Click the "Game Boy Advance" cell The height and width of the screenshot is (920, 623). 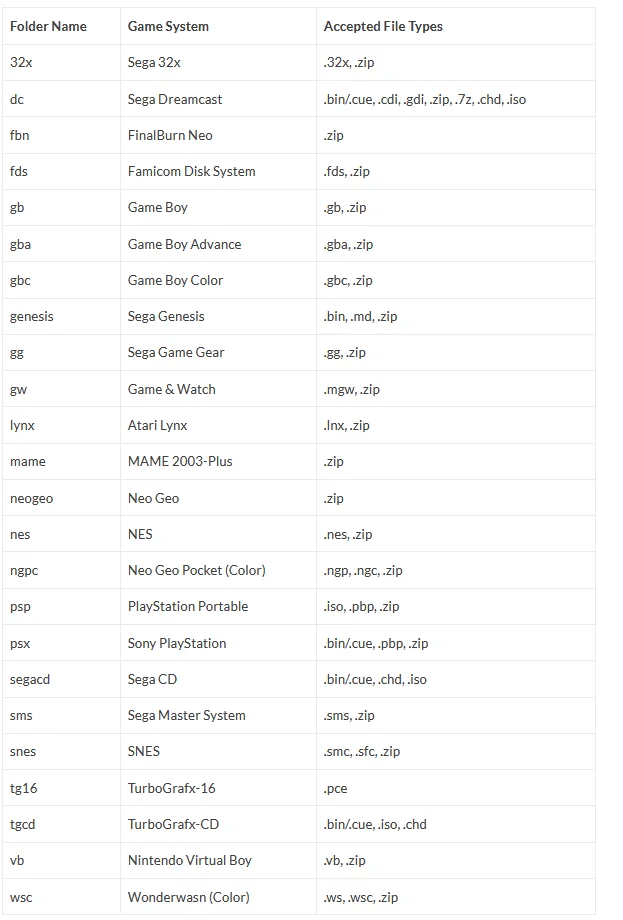[184, 244]
